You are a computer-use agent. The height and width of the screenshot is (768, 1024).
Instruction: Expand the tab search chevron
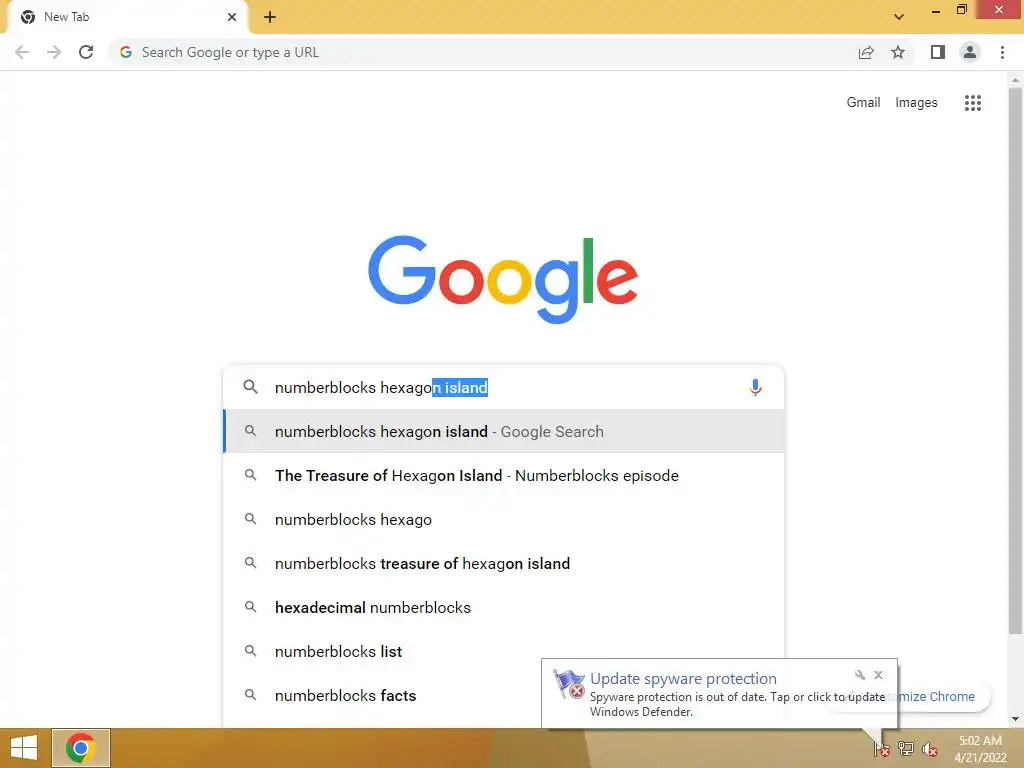point(899,17)
